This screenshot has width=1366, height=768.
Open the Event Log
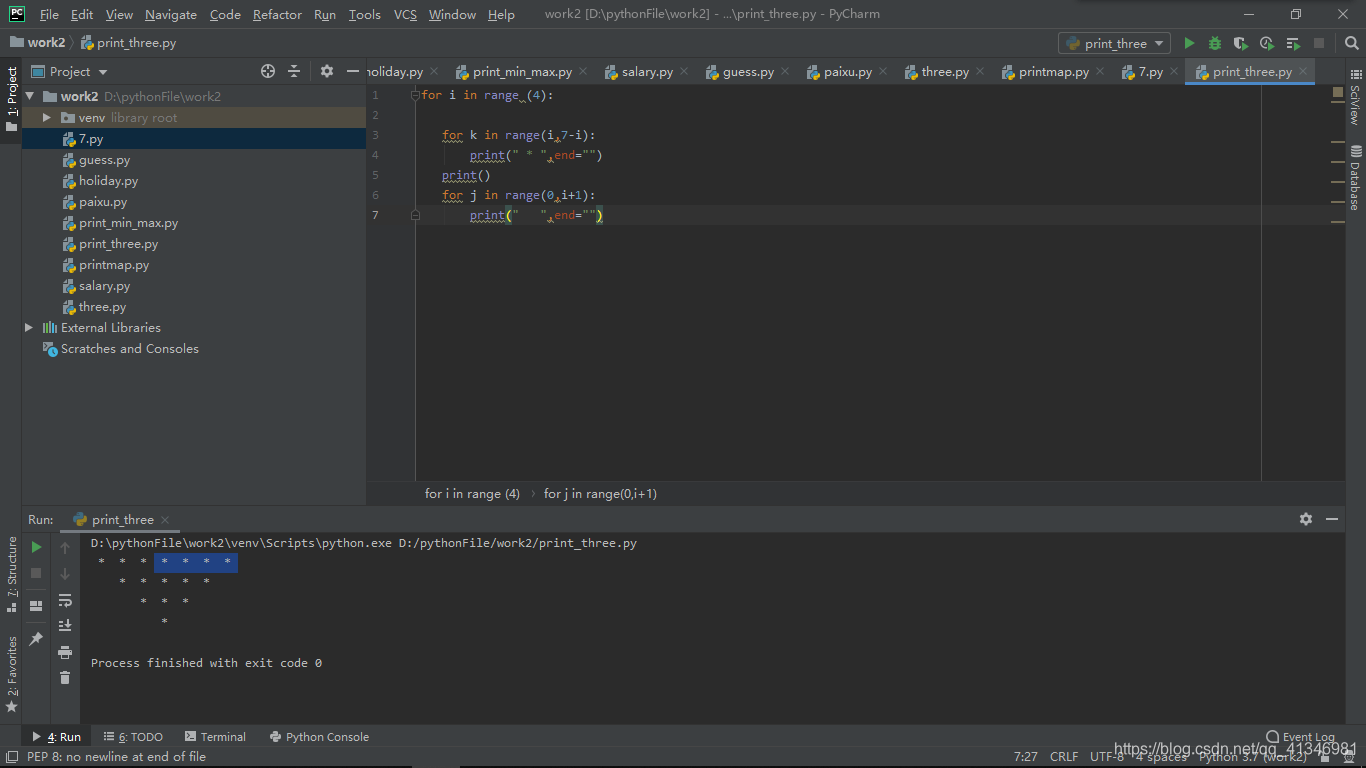click(x=1300, y=737)
